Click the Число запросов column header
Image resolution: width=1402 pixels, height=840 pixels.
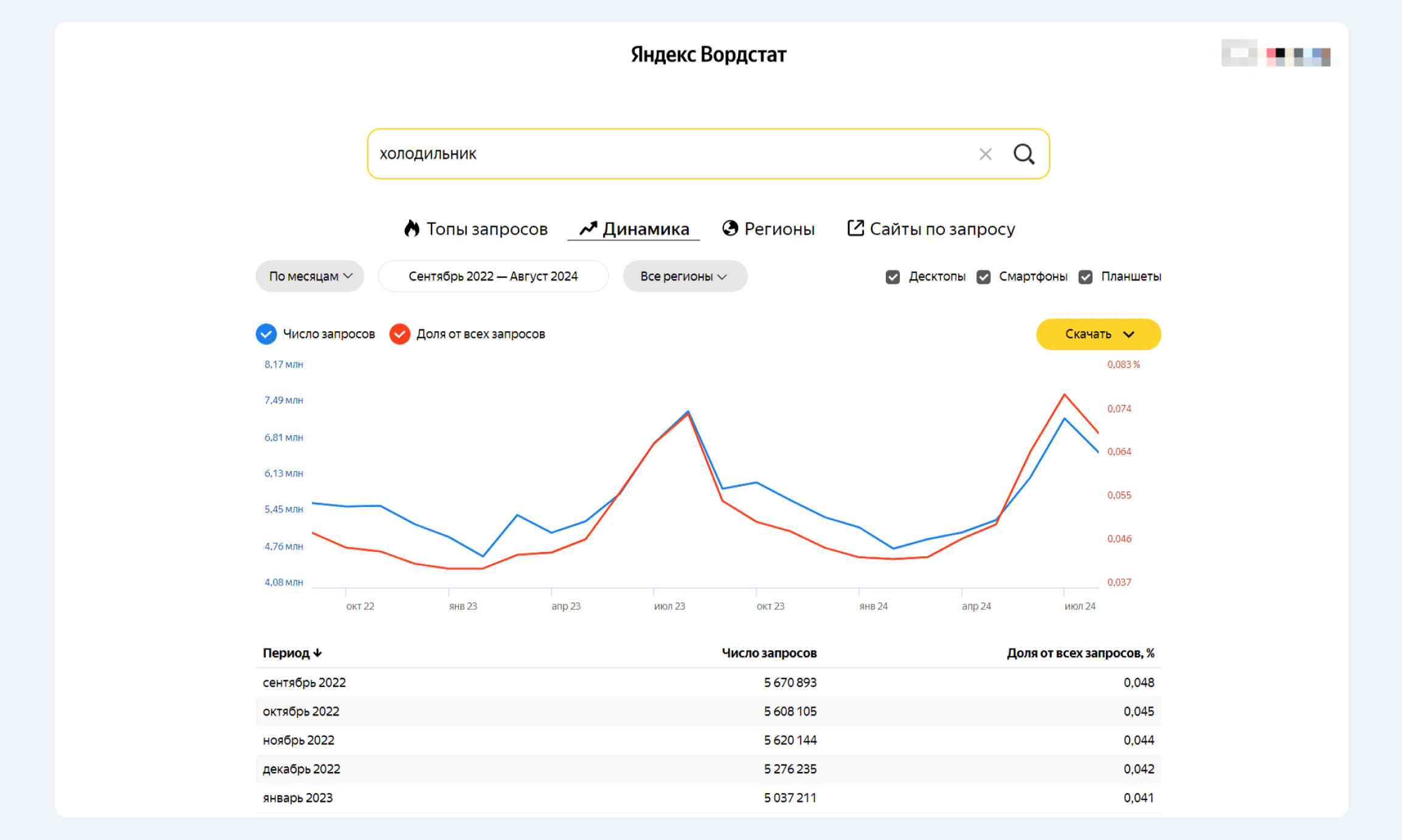click(769, 653)
